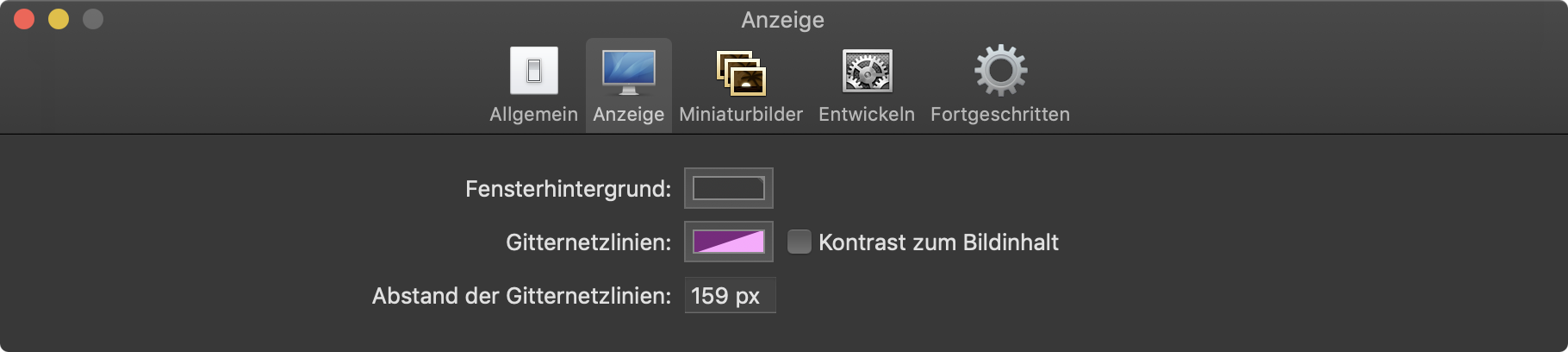Screen dimensions: 1568x352
Task: Open the Fortgeschritten gear icon
Action: (x=1000, y=71)
